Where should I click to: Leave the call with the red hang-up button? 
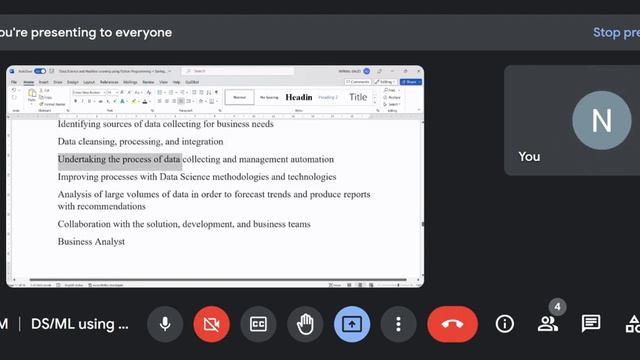point(452,324)
